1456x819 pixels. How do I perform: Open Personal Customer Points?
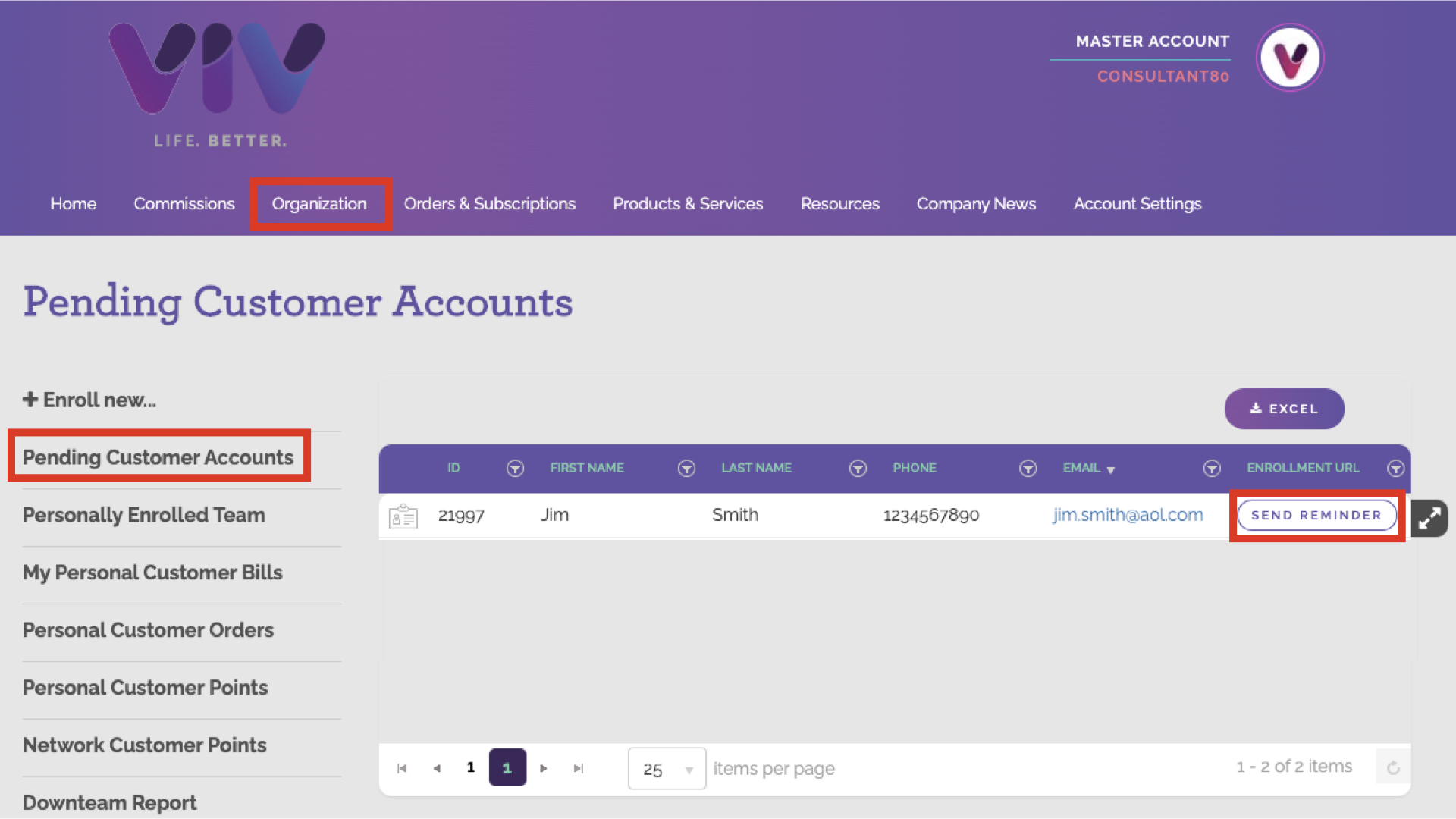(145, 688)
